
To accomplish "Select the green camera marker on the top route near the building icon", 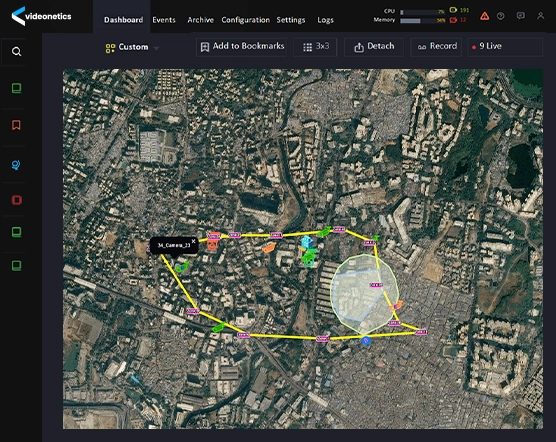I will [324, 232].
